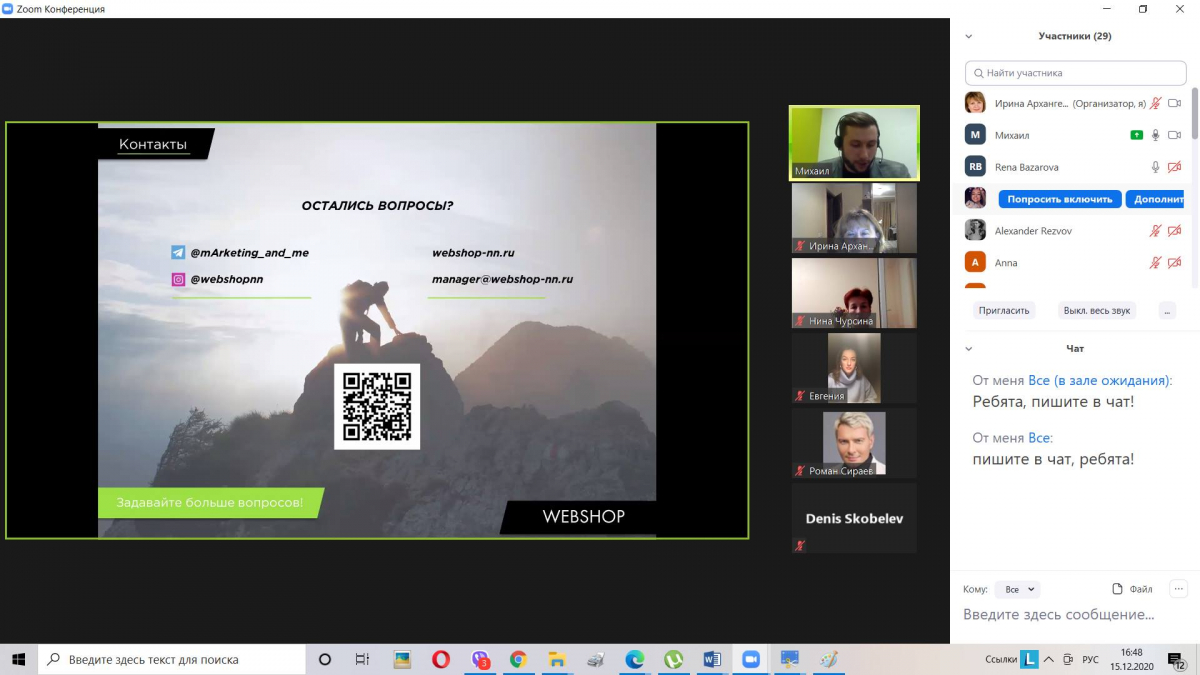The width and height of the screenshot is (1200, 675).
Task: Toggle Rena Bazarova's crossed-out camera icon
Action: (1175, 167)
